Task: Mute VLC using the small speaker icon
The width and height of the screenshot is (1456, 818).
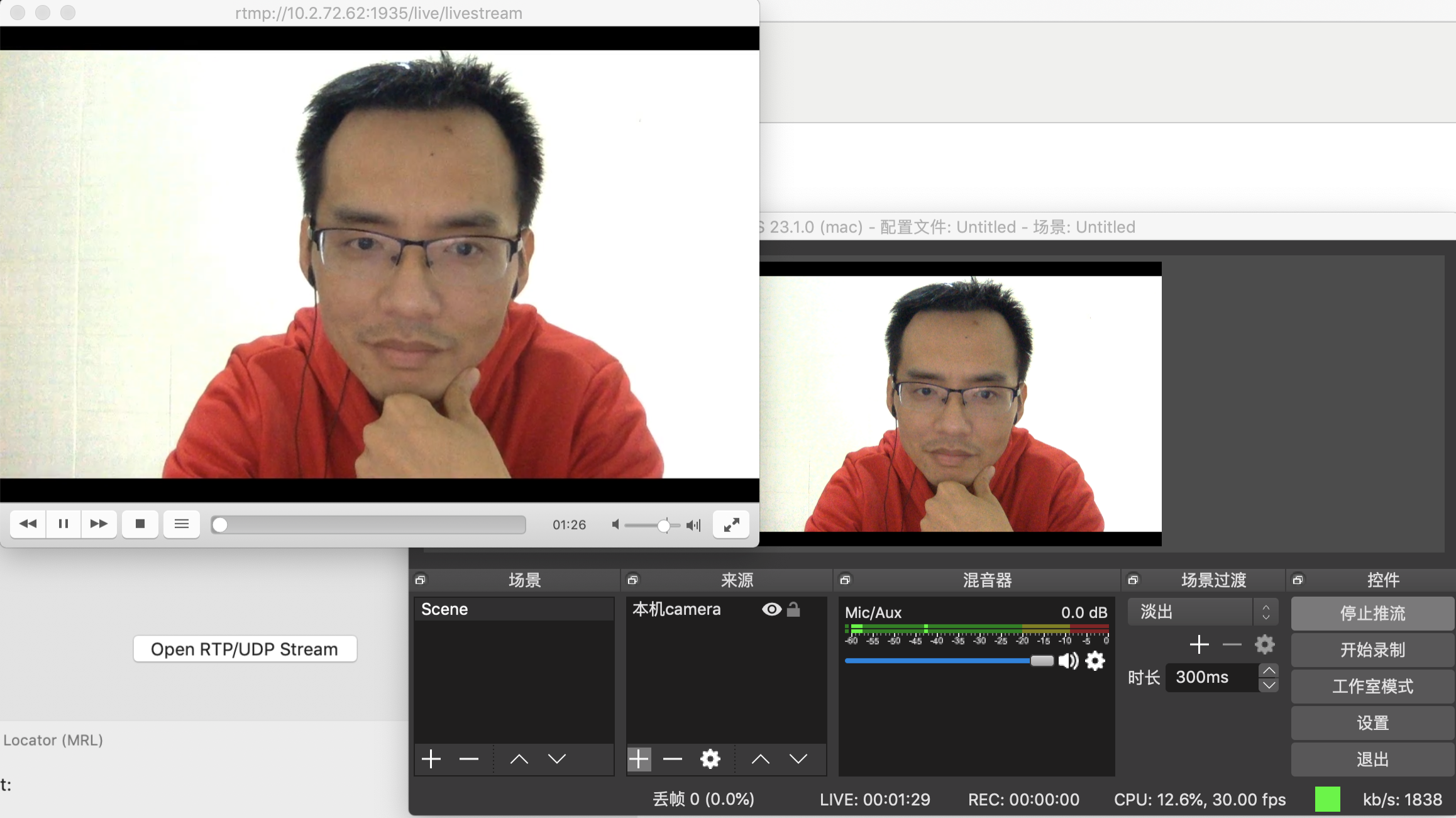Action: click(x=615, y=524)
